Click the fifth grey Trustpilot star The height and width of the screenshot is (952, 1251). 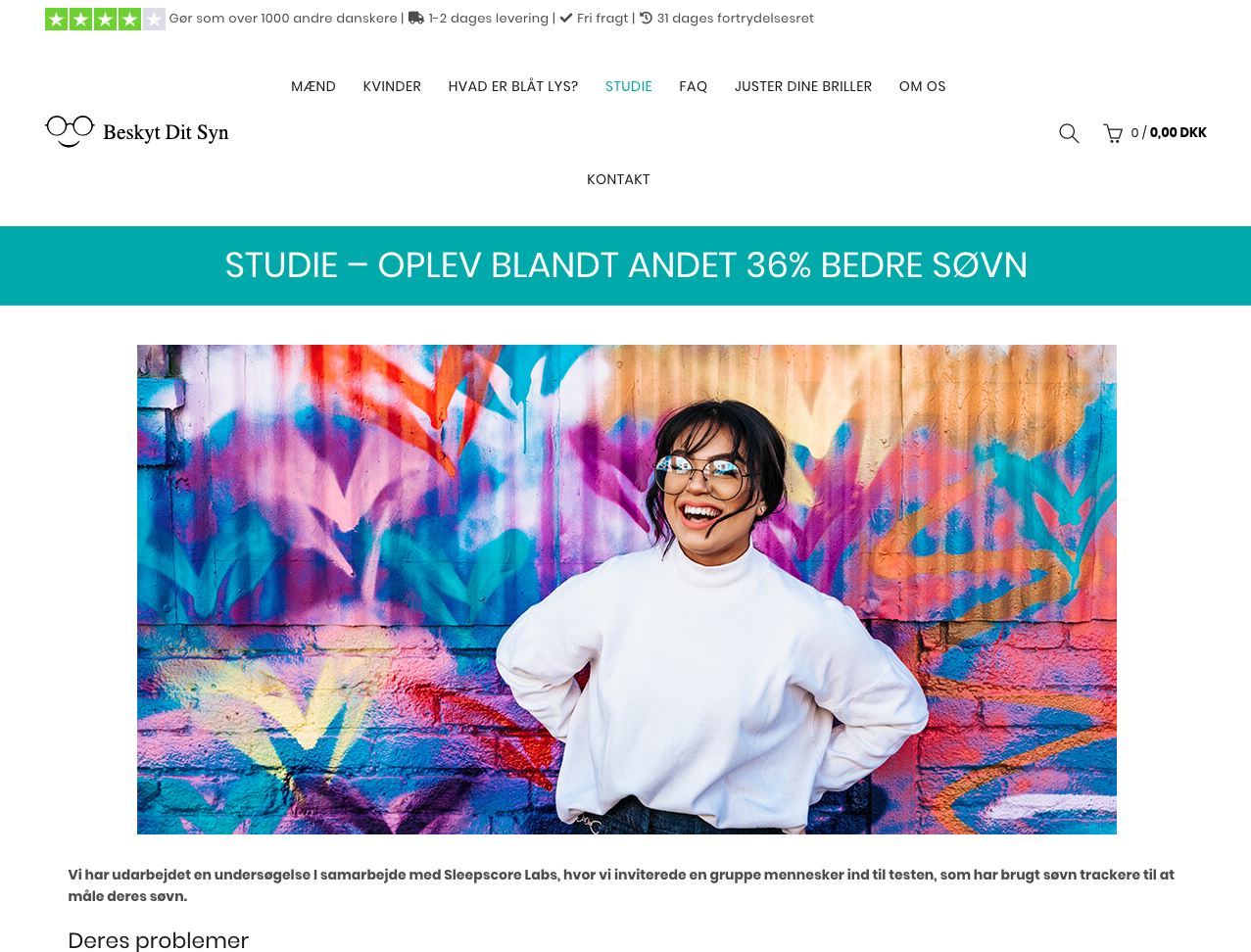tap(154, 19)
